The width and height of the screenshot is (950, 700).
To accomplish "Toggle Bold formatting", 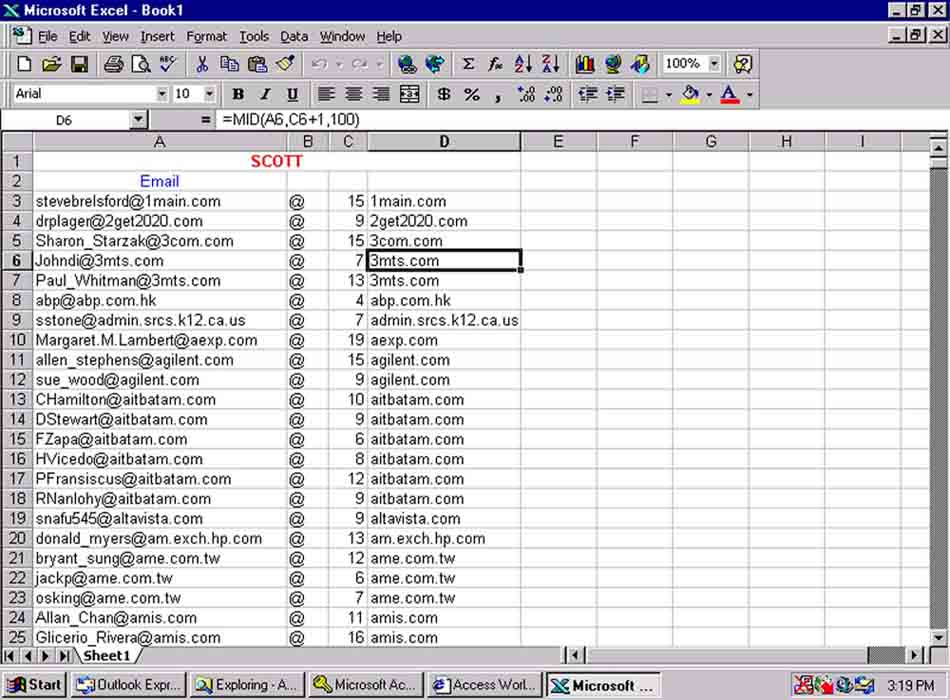I will (238, 94).
